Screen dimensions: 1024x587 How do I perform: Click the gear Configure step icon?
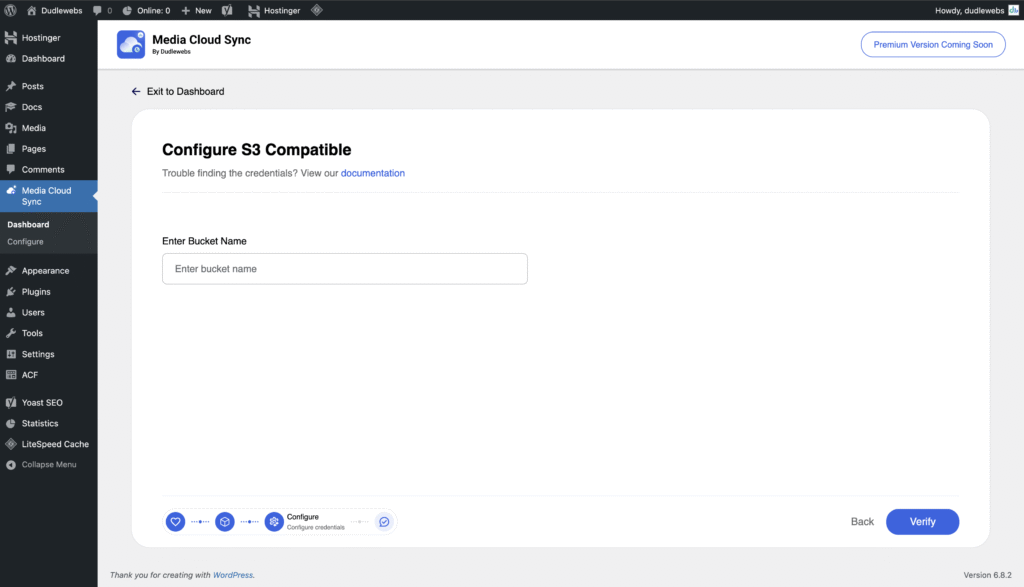click(274, 521)
